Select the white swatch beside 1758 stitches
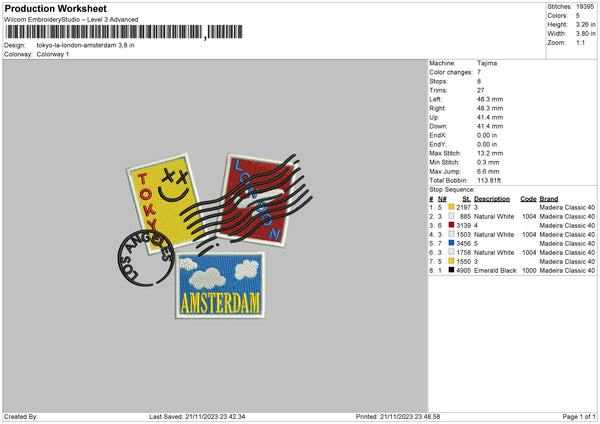600x424 pixels. [451, 252]
